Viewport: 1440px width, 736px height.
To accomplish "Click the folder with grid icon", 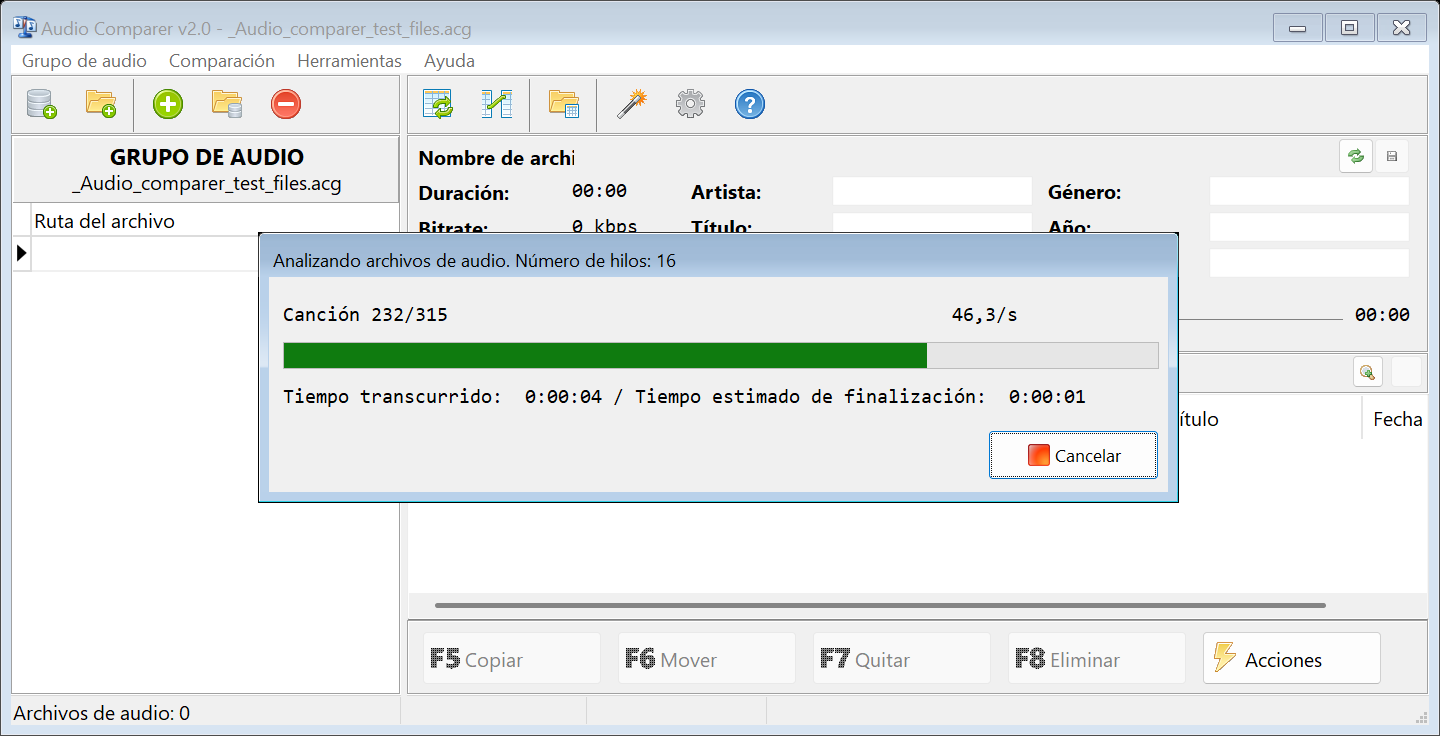I will pyautogui.click(x=564, y=104).
